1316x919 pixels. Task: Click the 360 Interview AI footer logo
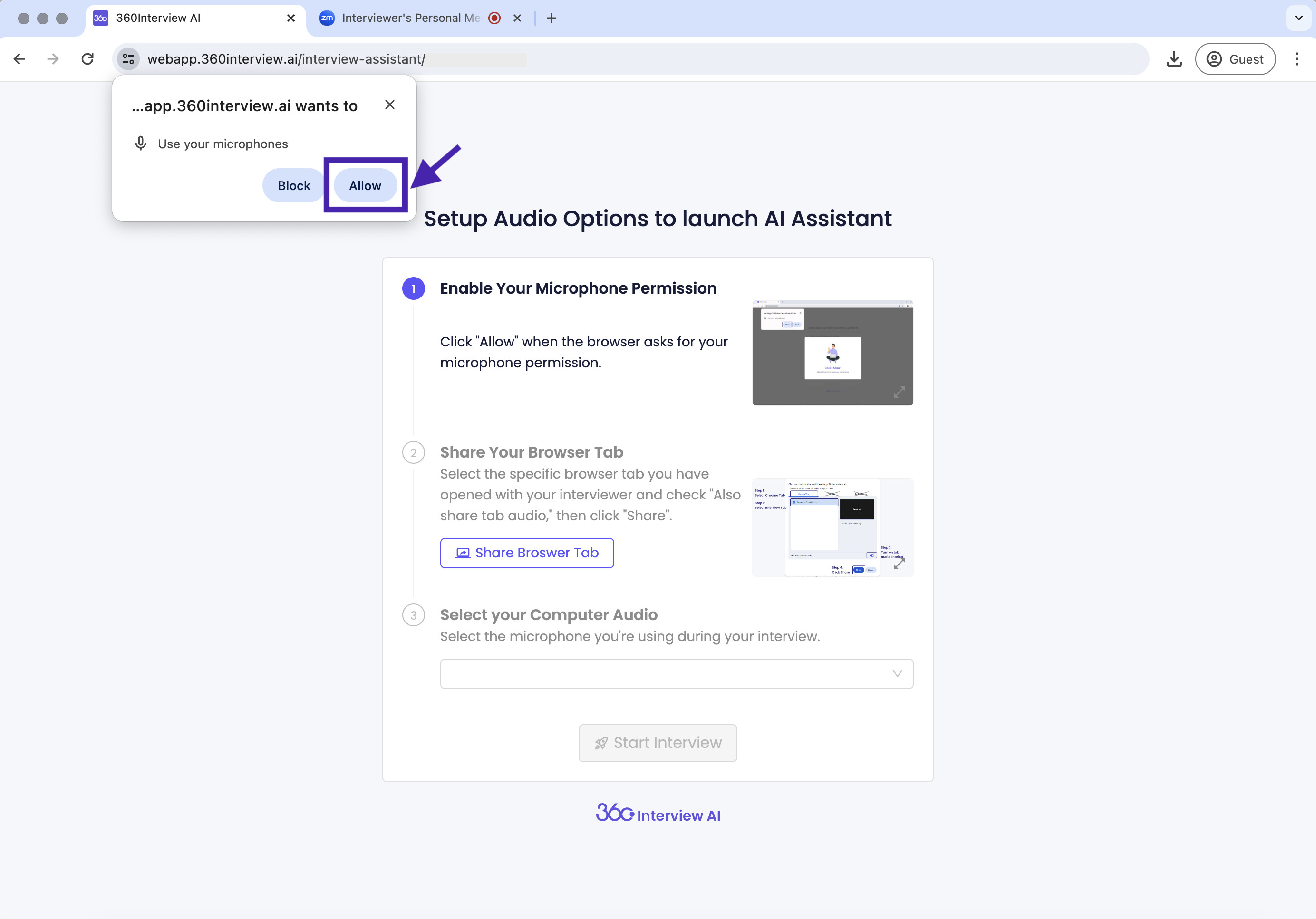tap(658, 814)
